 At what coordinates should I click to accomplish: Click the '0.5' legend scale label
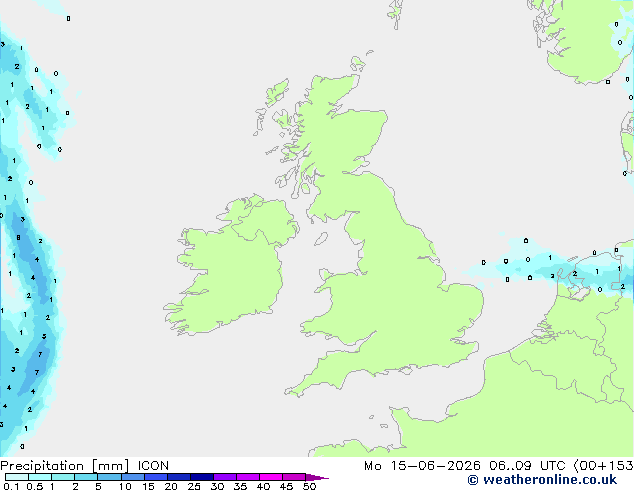click(35, 486)
